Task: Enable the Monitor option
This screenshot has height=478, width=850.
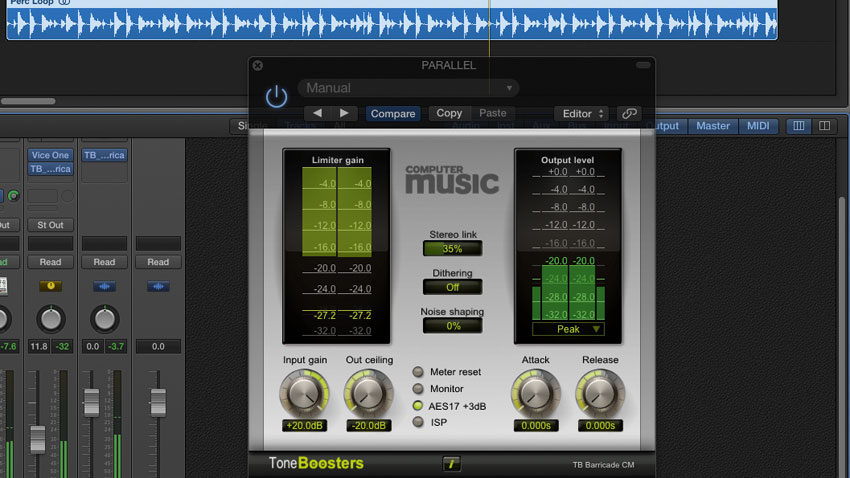Action: pos(418,389)
